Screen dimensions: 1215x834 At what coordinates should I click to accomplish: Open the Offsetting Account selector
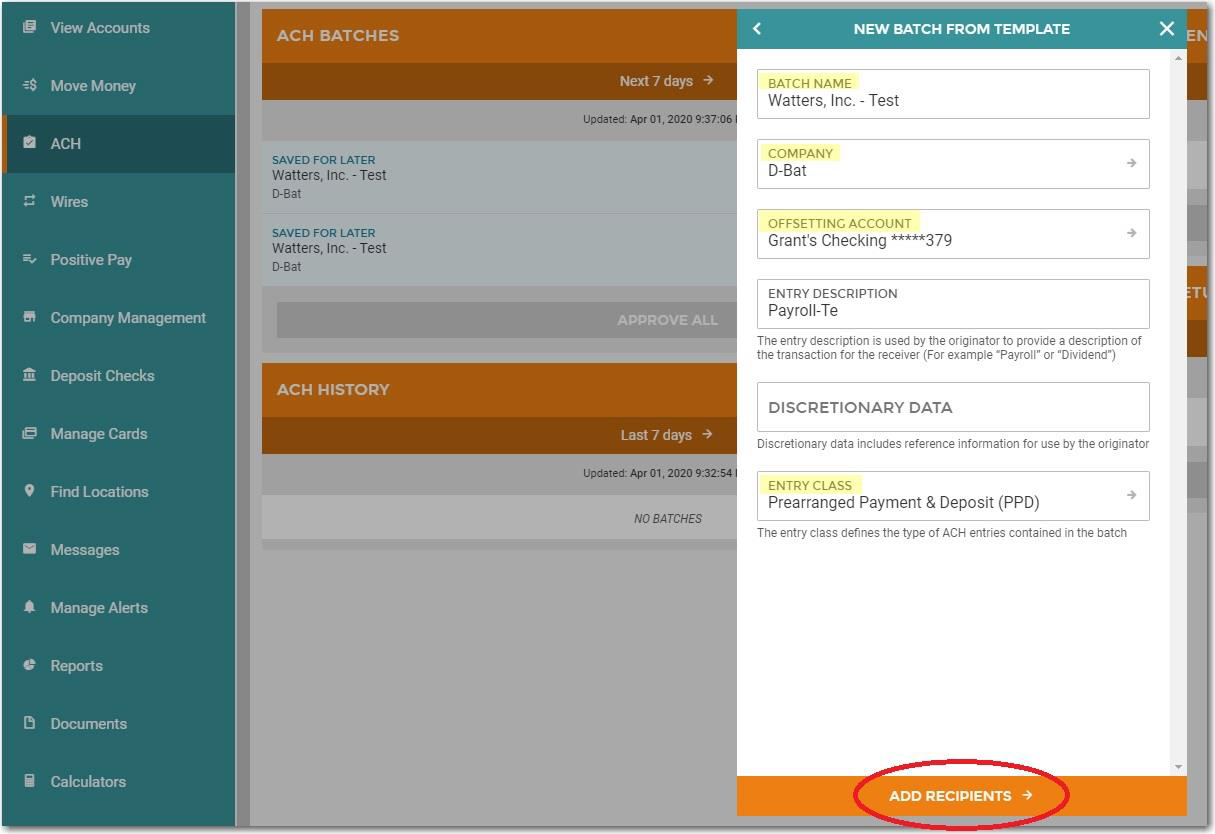pyautogui.click(x=952, y=234)
